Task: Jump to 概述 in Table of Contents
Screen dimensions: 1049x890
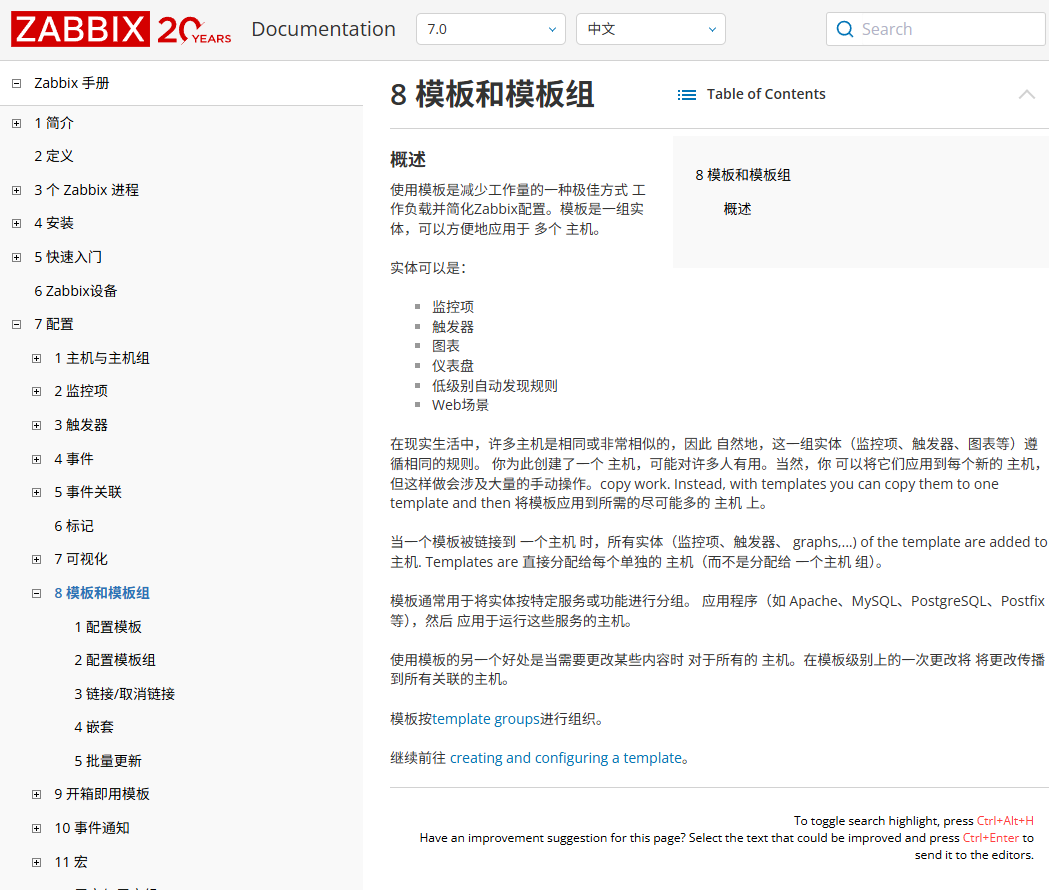Action: [x=737, y=209]
